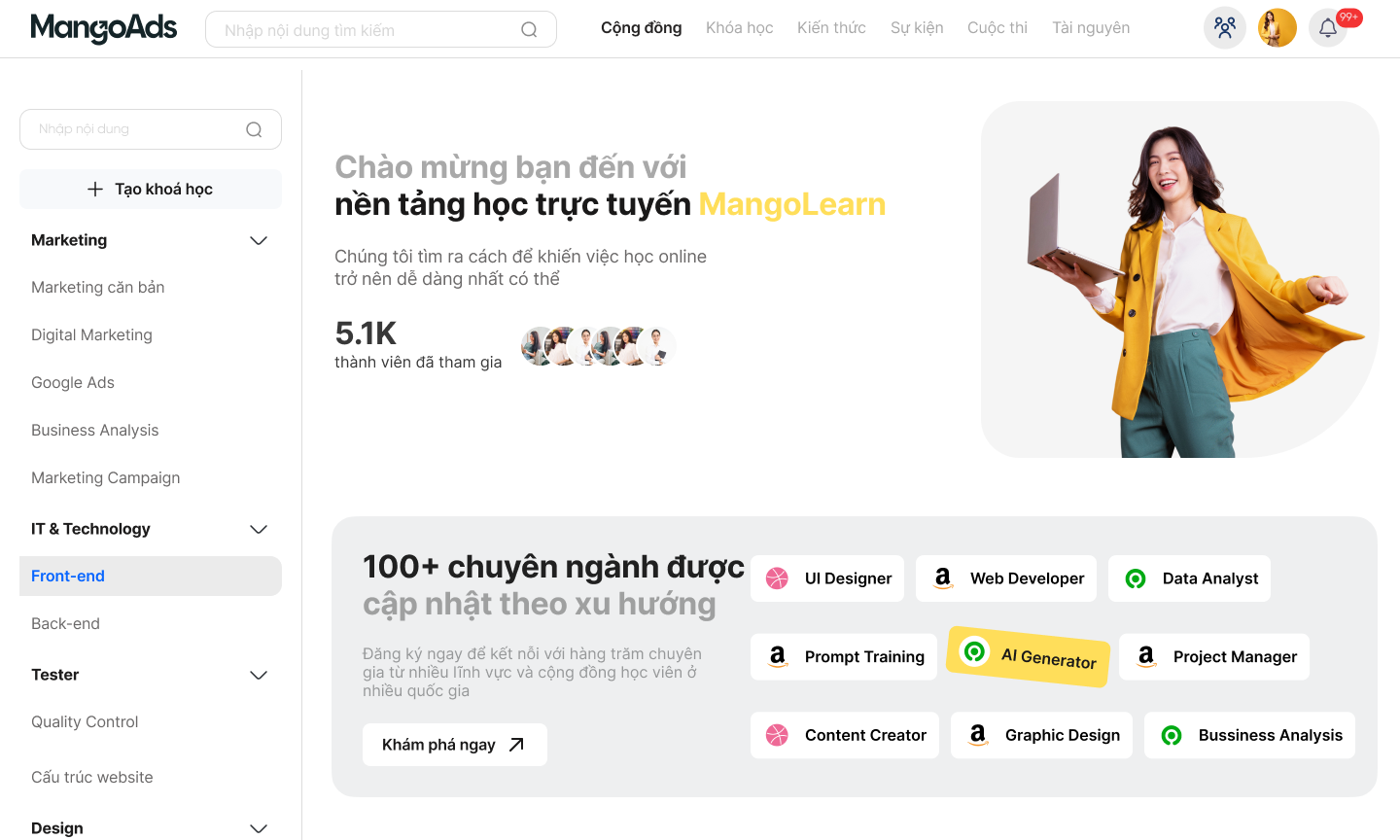Select the Project Manager tag
This screenshot has width=1400, height=840.
1214,657
